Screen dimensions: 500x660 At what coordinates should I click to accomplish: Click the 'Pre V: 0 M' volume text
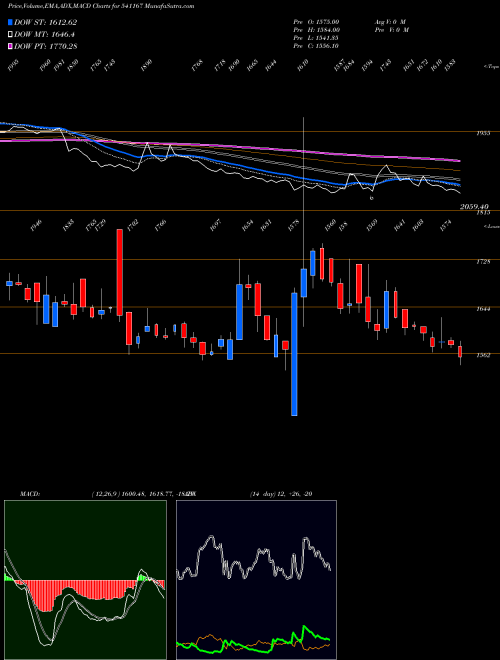point(391,29)
